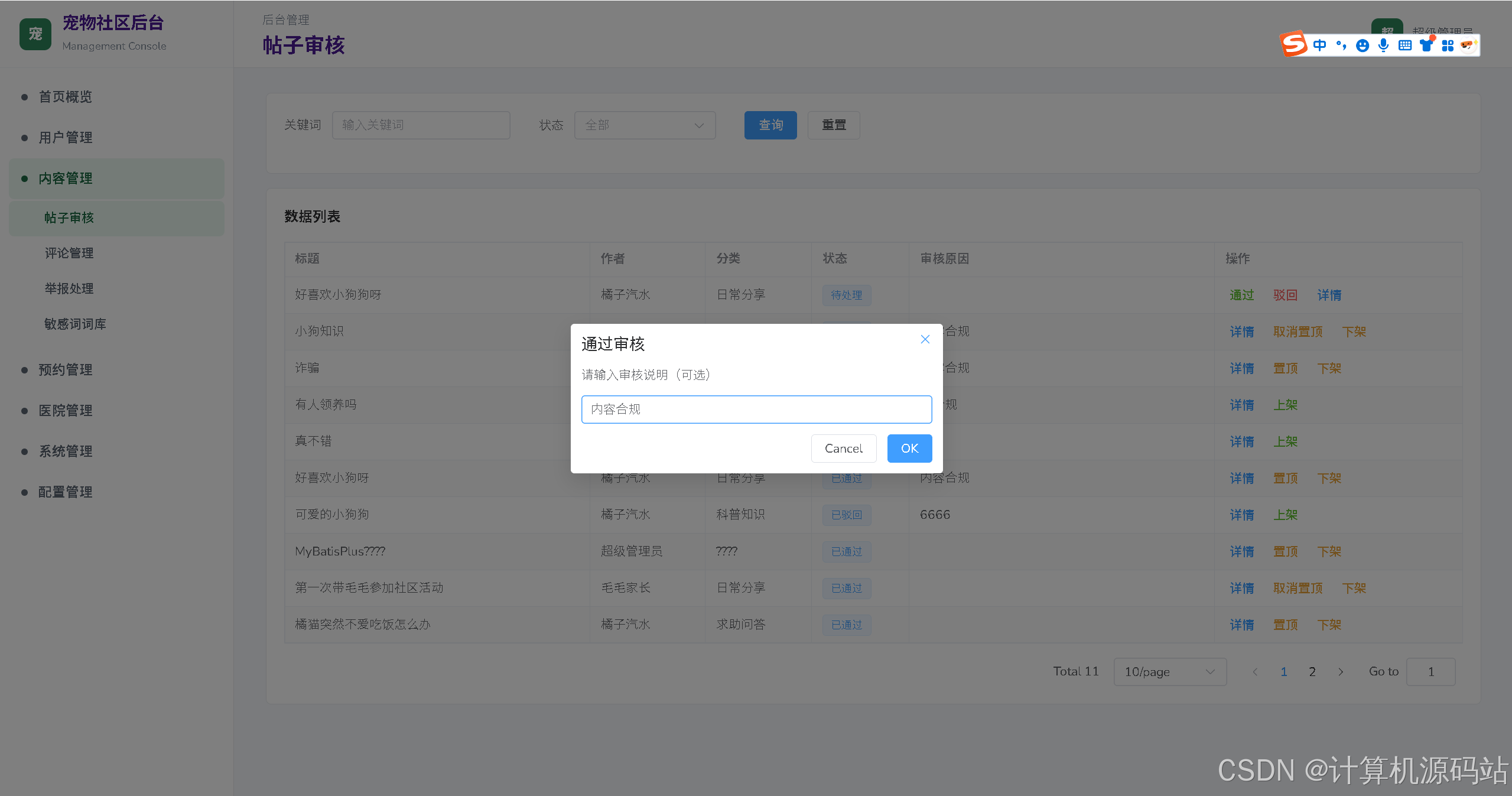Screen dimensions: 1512x796
Task: Open the 10/page page size dropdown
Action: point(1170,672)
